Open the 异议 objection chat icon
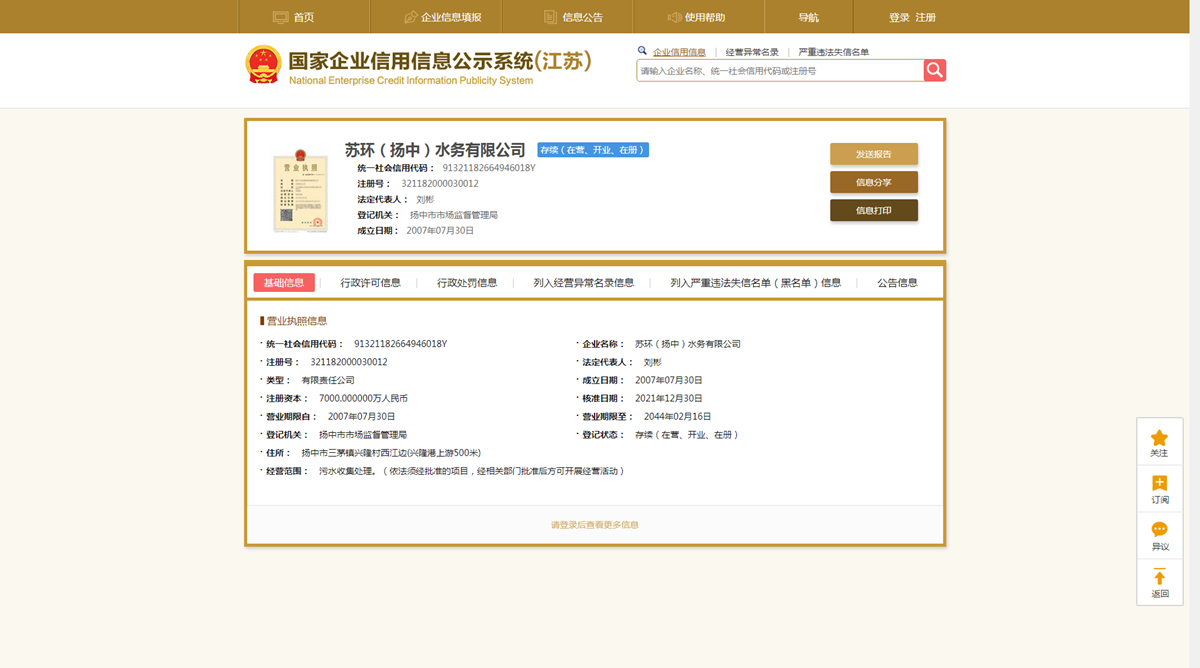Viewport: 1200px width, 668px height. [x=1159, y=530]
